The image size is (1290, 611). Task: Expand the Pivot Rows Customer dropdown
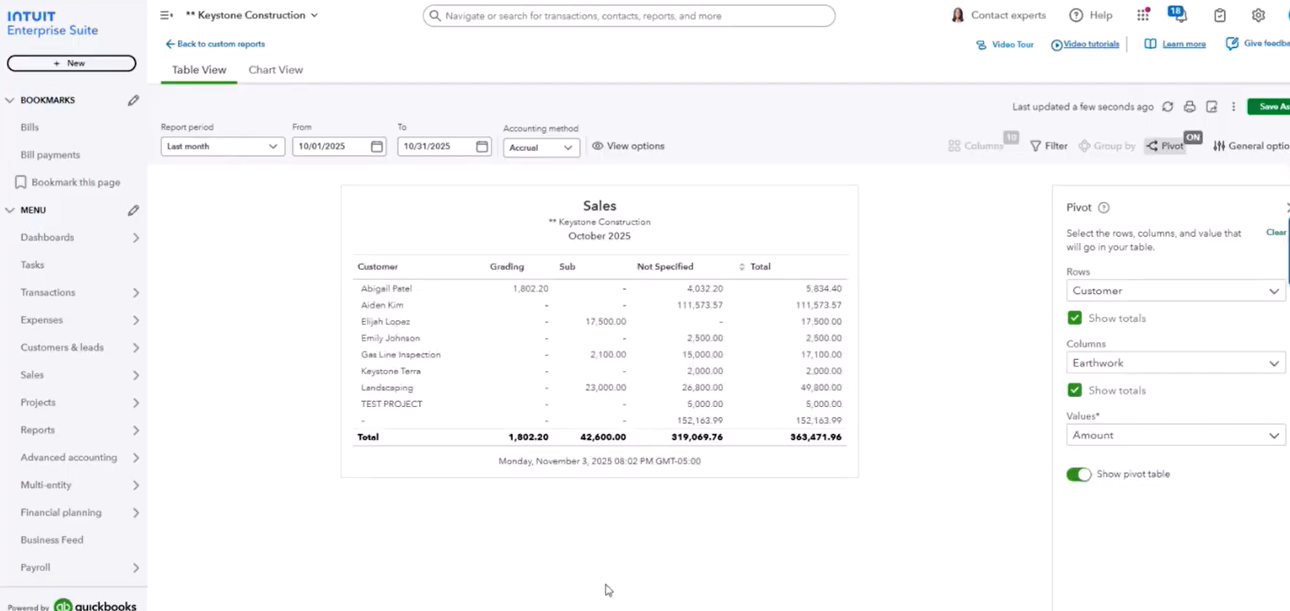(1175, 291)
